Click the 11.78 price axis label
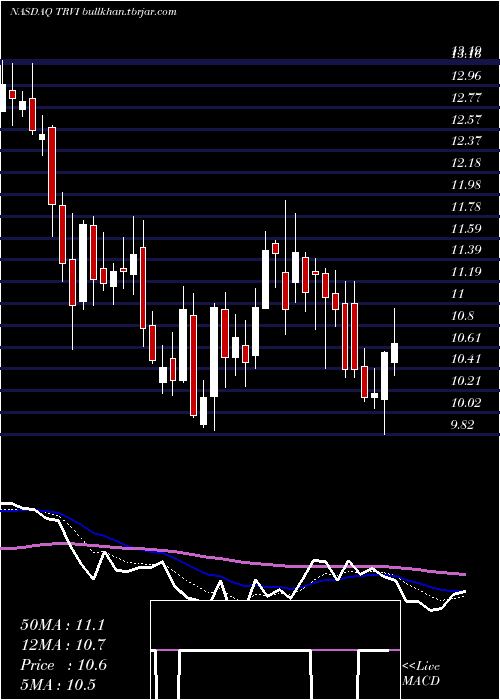 (466, 207)
